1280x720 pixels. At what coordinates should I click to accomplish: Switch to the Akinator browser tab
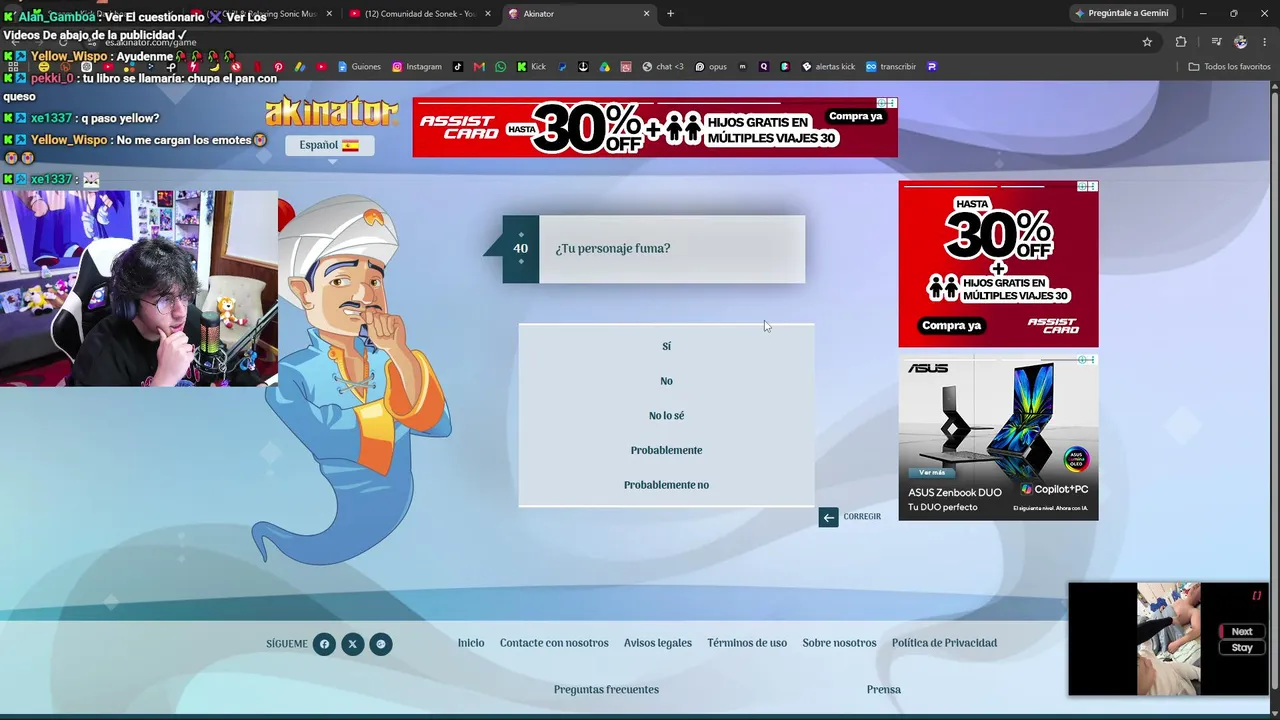coord(578,14)
